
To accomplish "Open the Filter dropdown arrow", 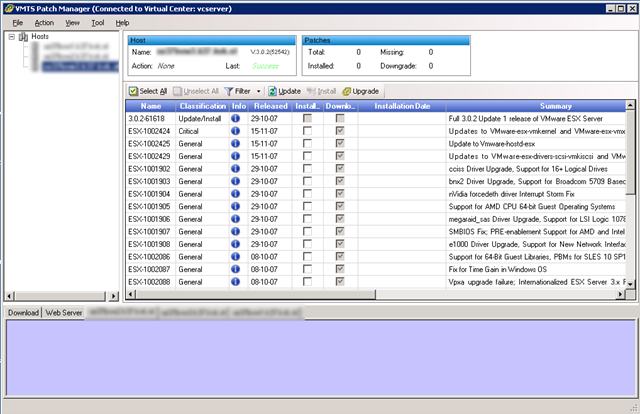I will [x=259, y=91].
